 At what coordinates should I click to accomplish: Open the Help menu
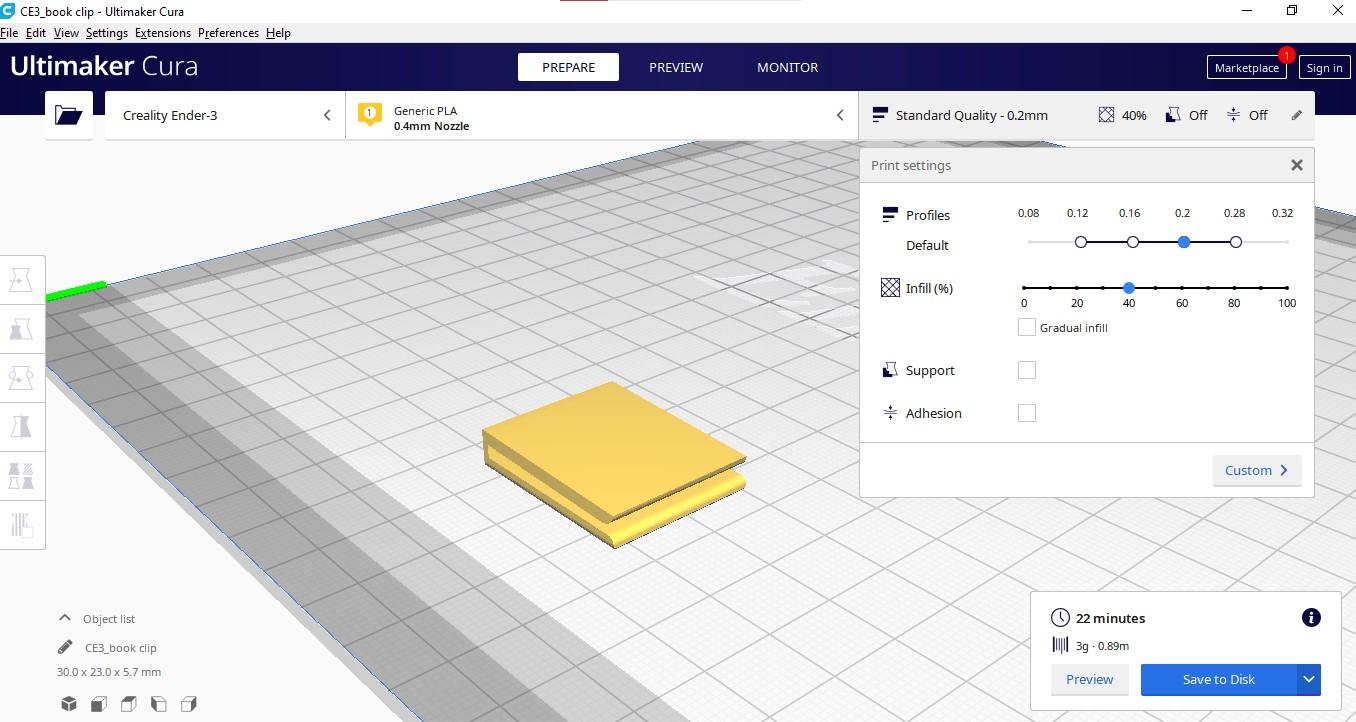point(278,33)
